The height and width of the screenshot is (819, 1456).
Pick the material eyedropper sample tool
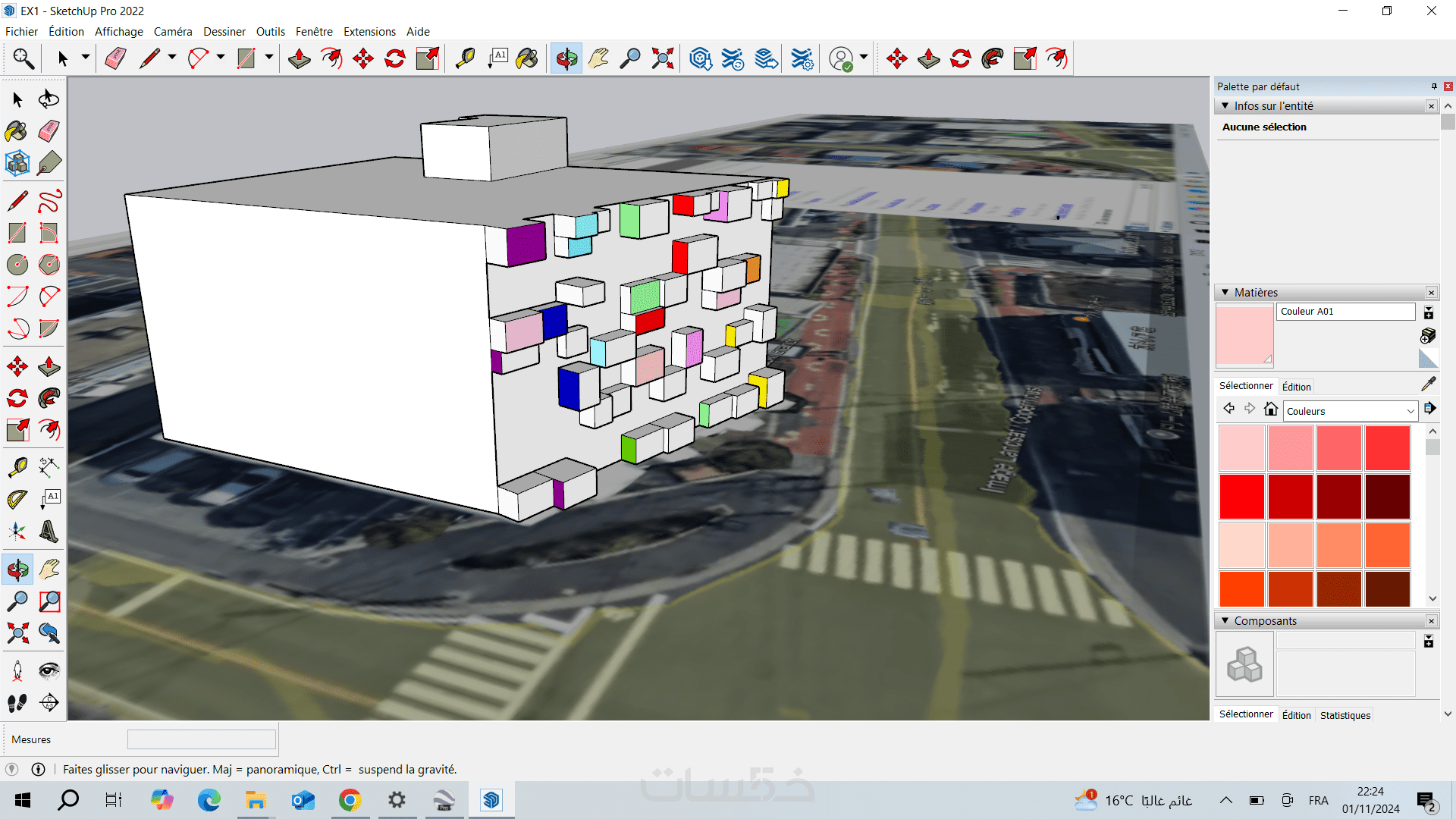(1428, 384)
